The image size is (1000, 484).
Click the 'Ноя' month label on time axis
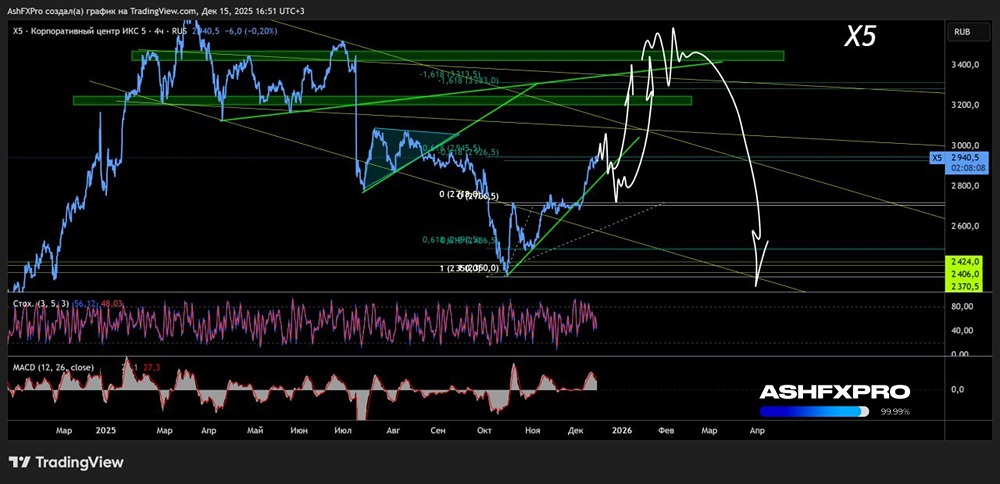tap(532, 431)
